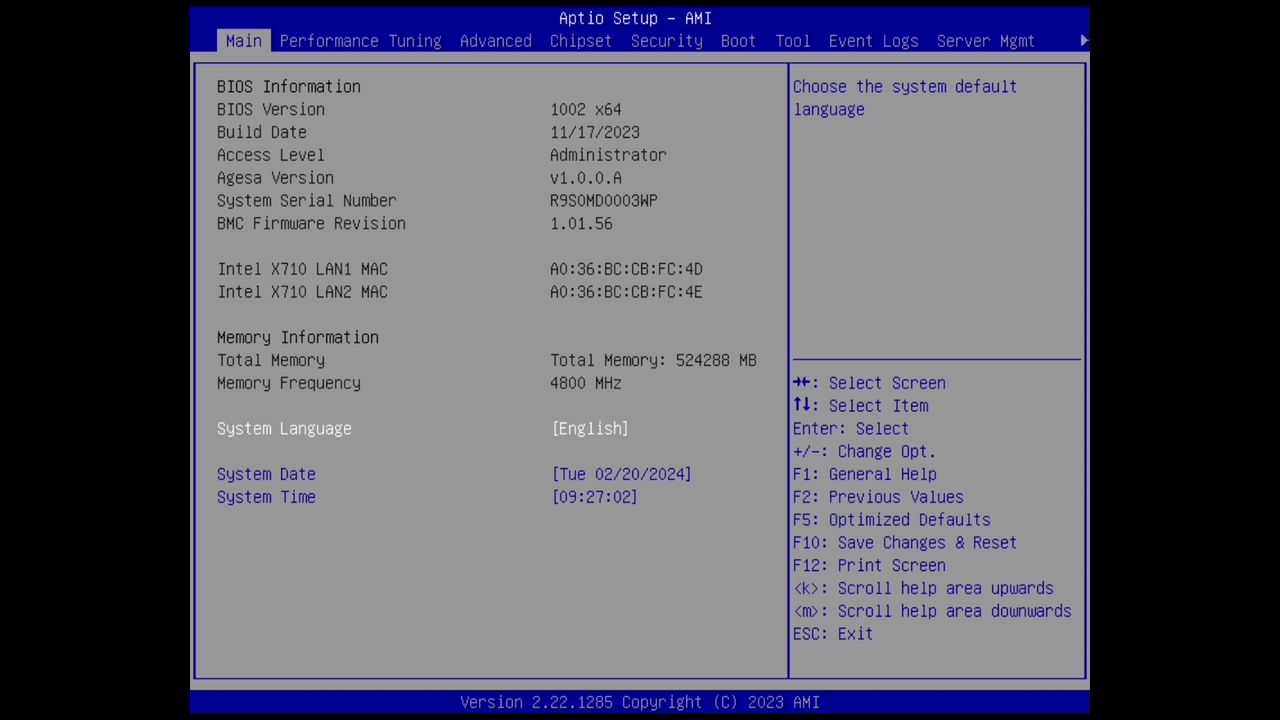The image size is (1280, 720).
Task: Click the Agesa Version value v1.0.0.A
Action: point(585,178)
